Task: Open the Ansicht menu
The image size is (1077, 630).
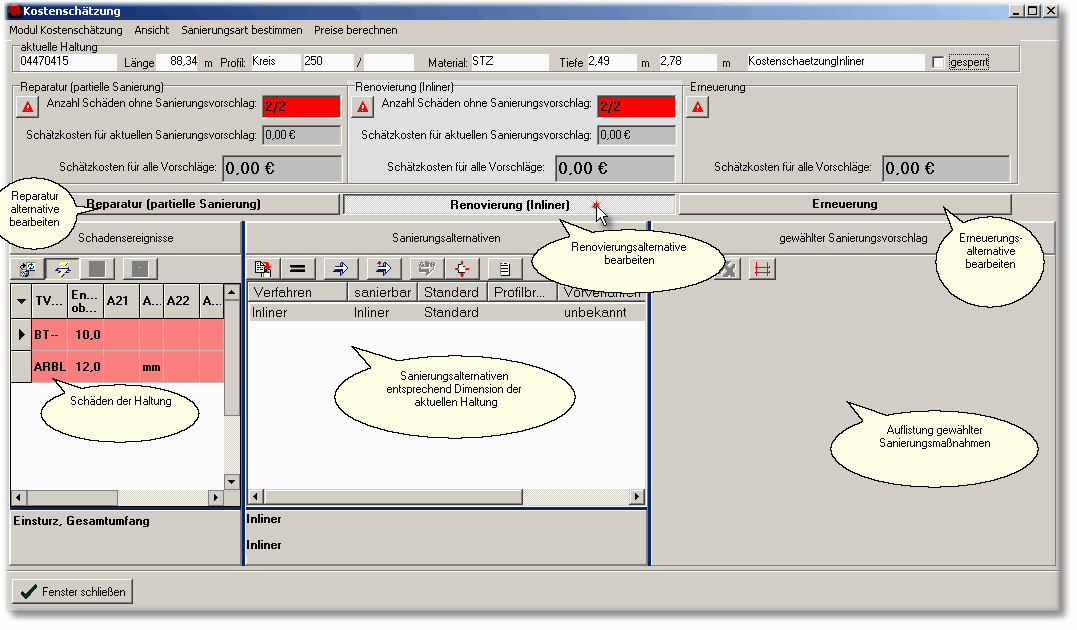Action: (151, 30)
